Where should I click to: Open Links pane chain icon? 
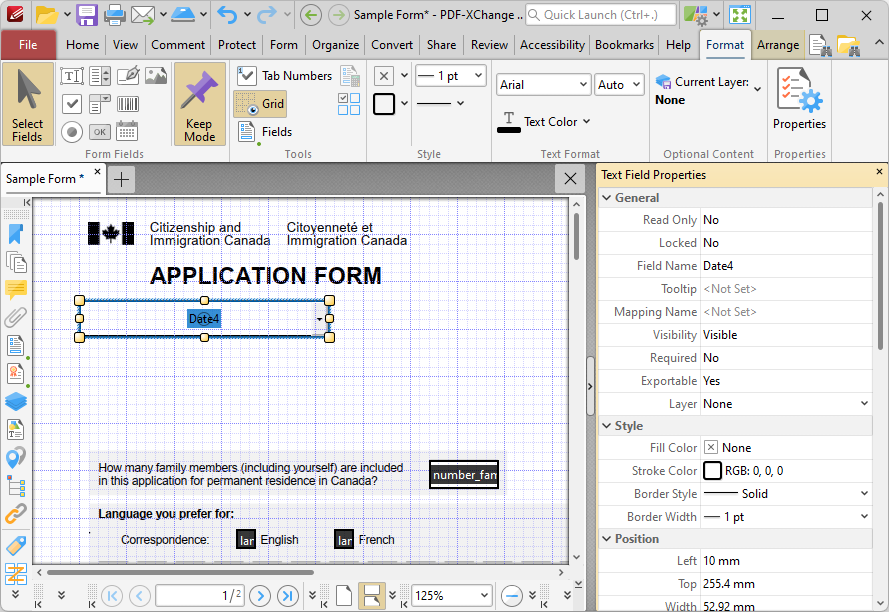point(16,514)
